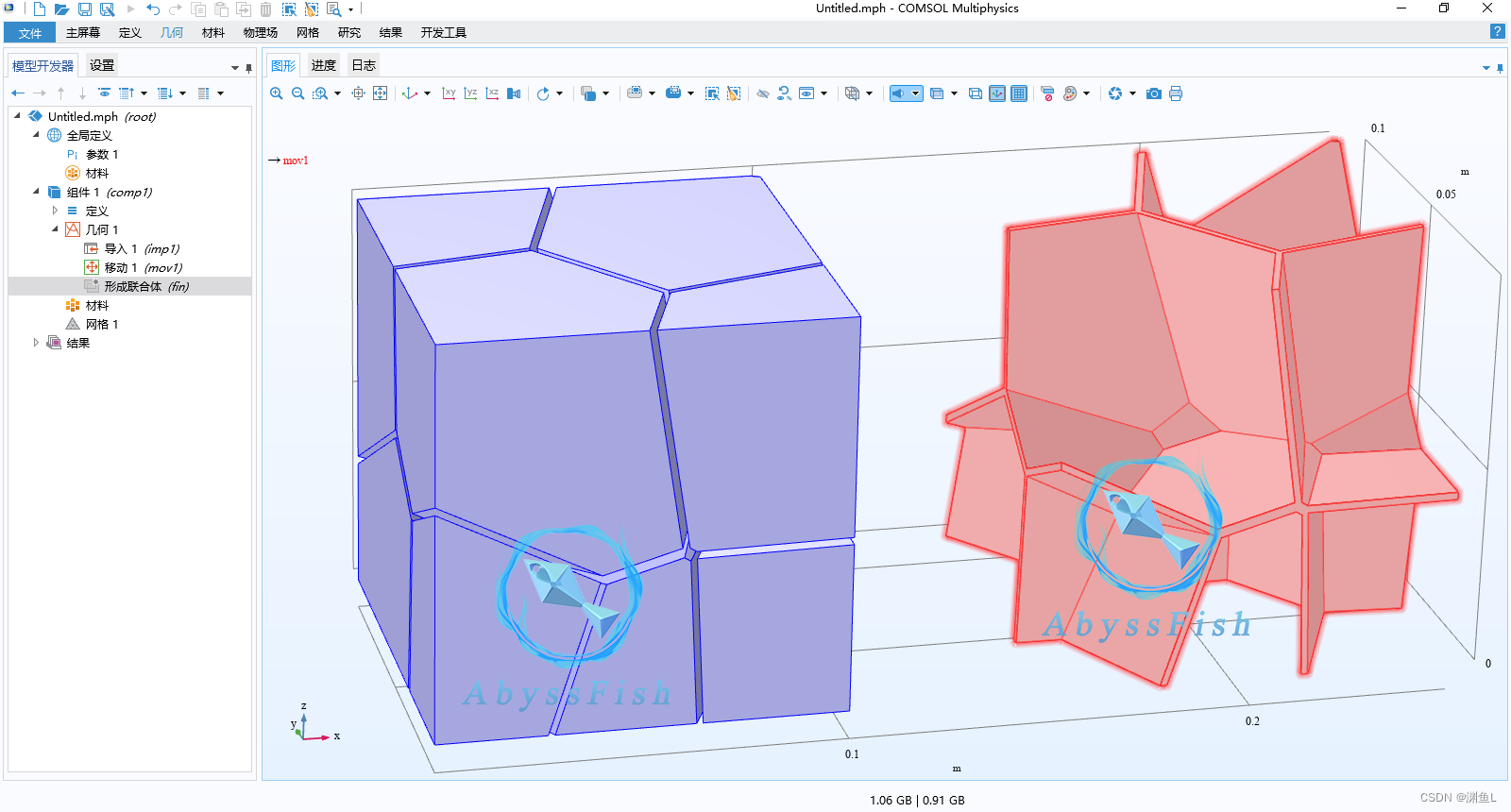Click the Zoom Box icon

pos(321,93)
